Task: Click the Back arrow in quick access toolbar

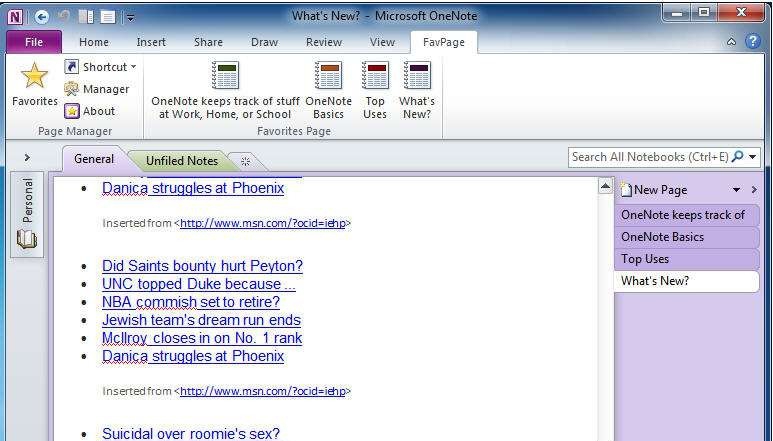Action: click(41, 17)
